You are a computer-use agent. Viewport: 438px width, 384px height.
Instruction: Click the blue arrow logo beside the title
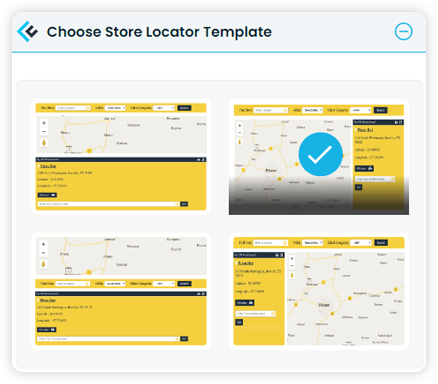[27, 32]
